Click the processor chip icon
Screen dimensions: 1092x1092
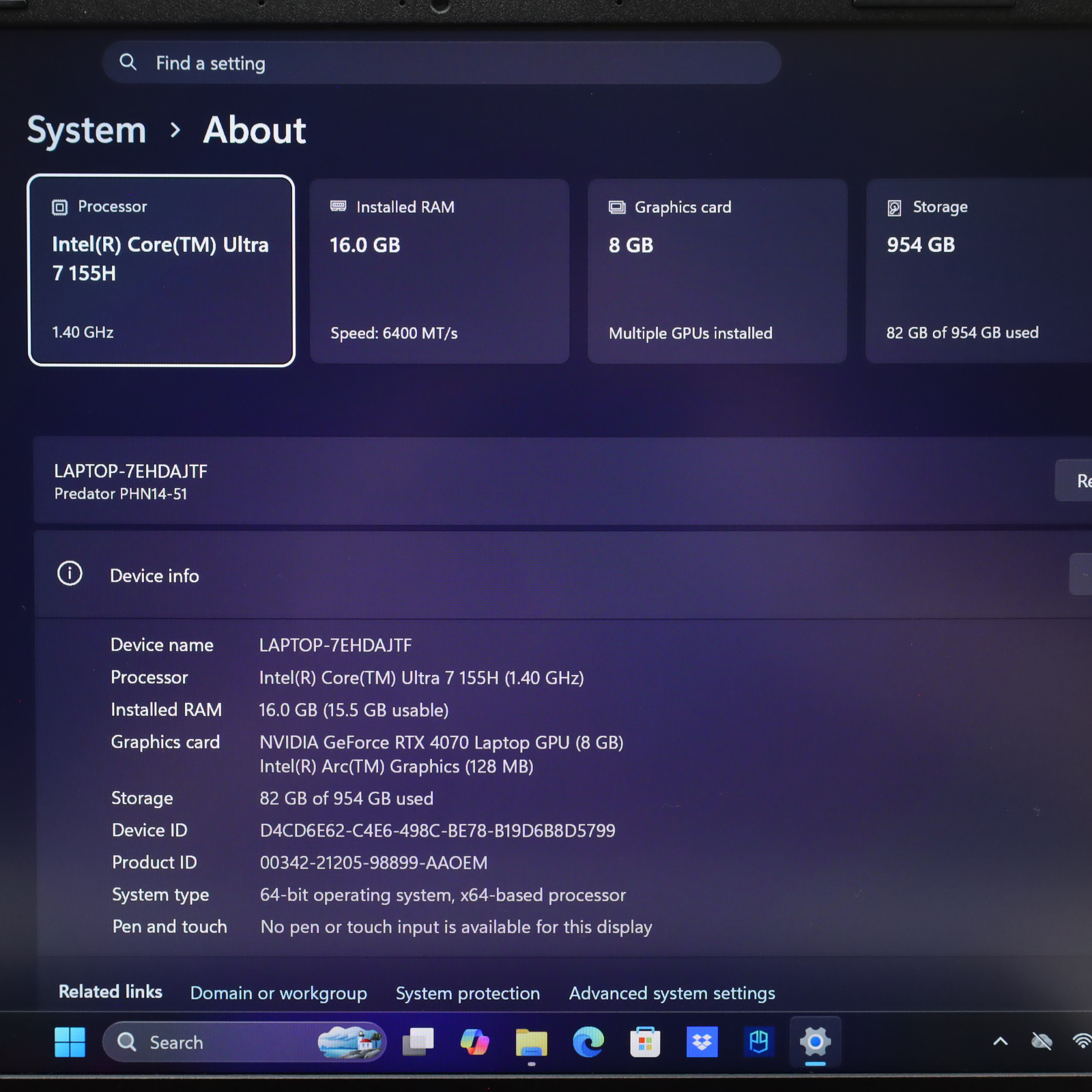point(60,207)
